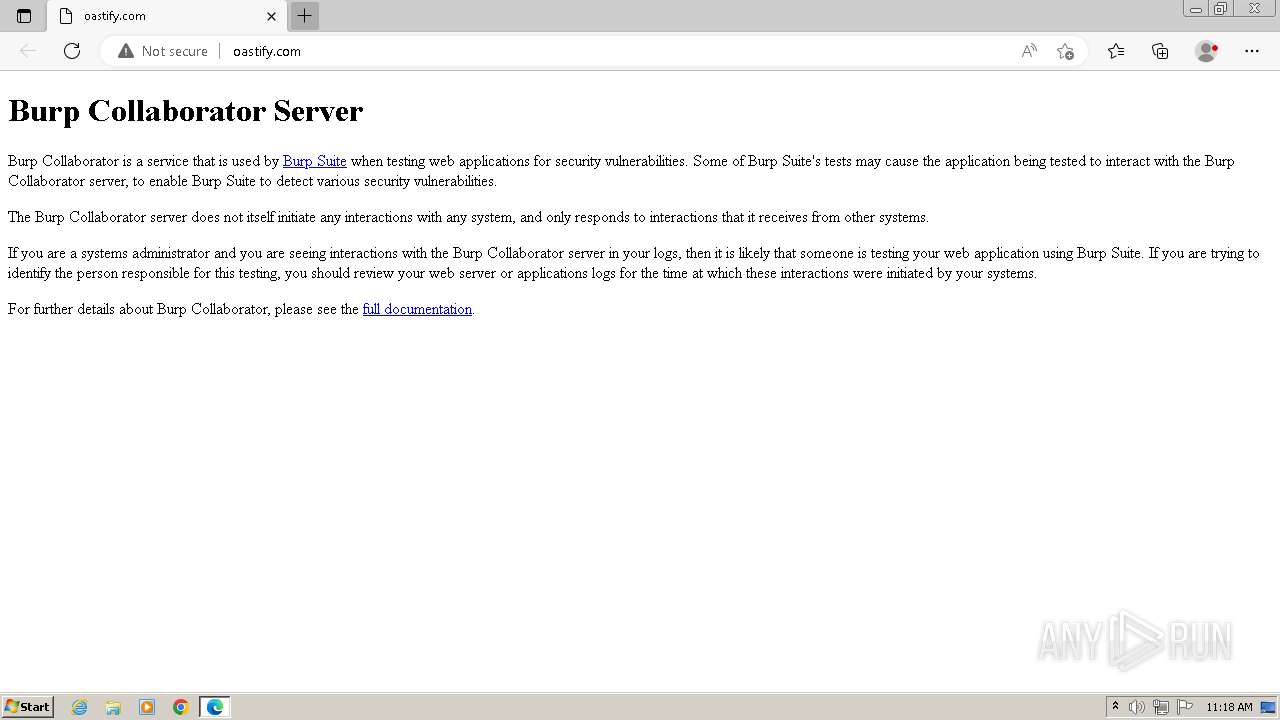The image size is (1280, 720).
Task: Click the clock showing 11:18 AM
Action: tap(1229, 707)
